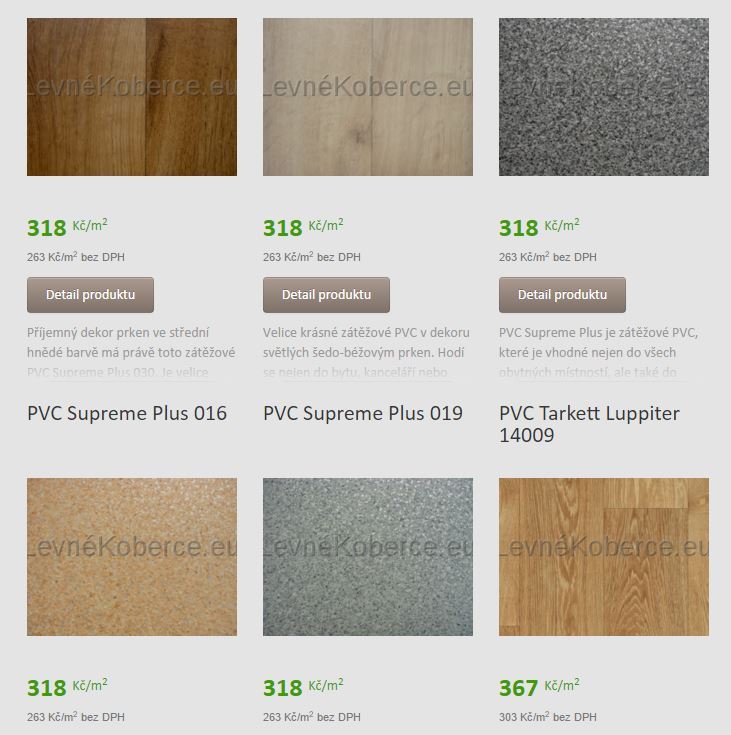
Task: Open the dark brown wood plank flooring thumbnail
Action: (132, 97)
